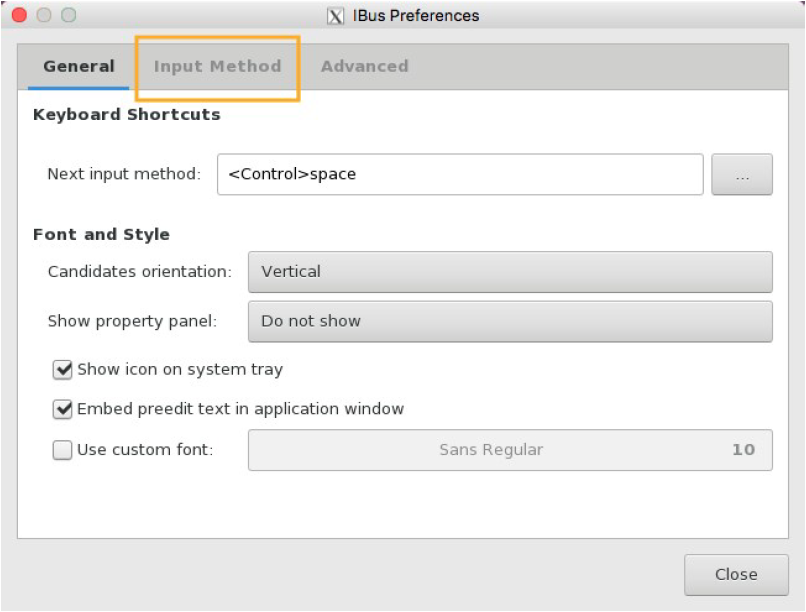Click the Keyboard Shortcuts section heading
This screenshot has width=806, height=612.
coord(126,114)
